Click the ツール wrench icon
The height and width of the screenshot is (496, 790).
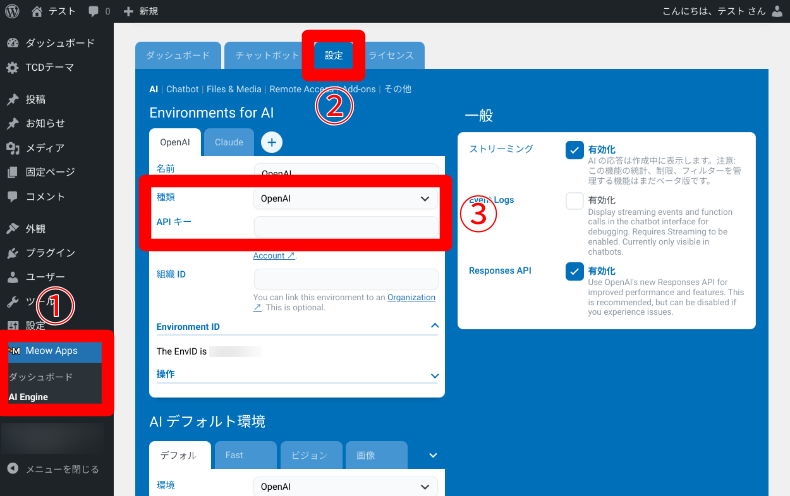click(x=13, y=301)
